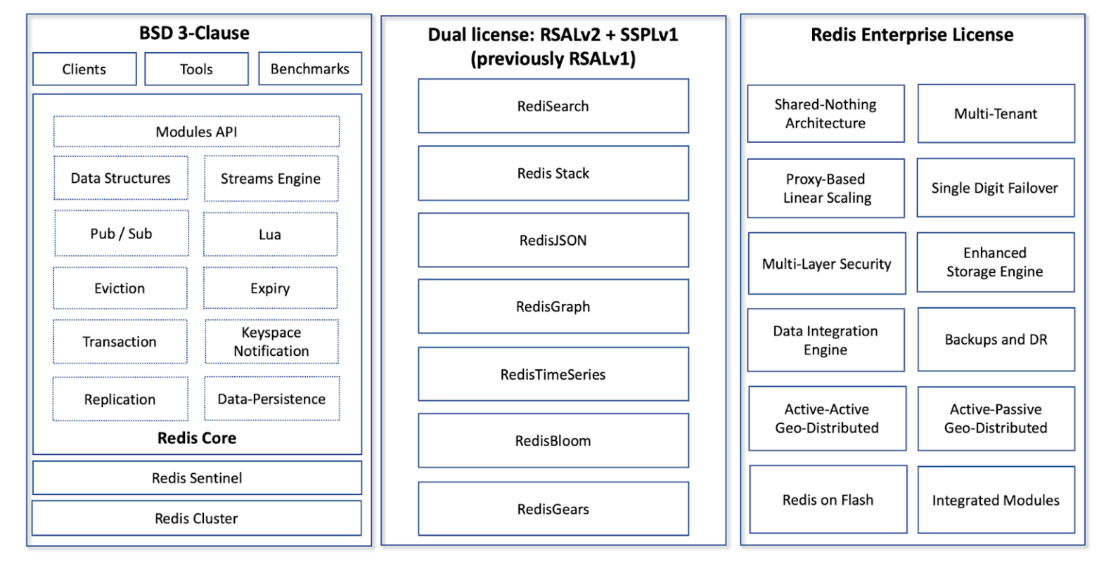Viewport: 1120px width, 574px height.
Task: Click the Data Structures box
Action: 121,178
